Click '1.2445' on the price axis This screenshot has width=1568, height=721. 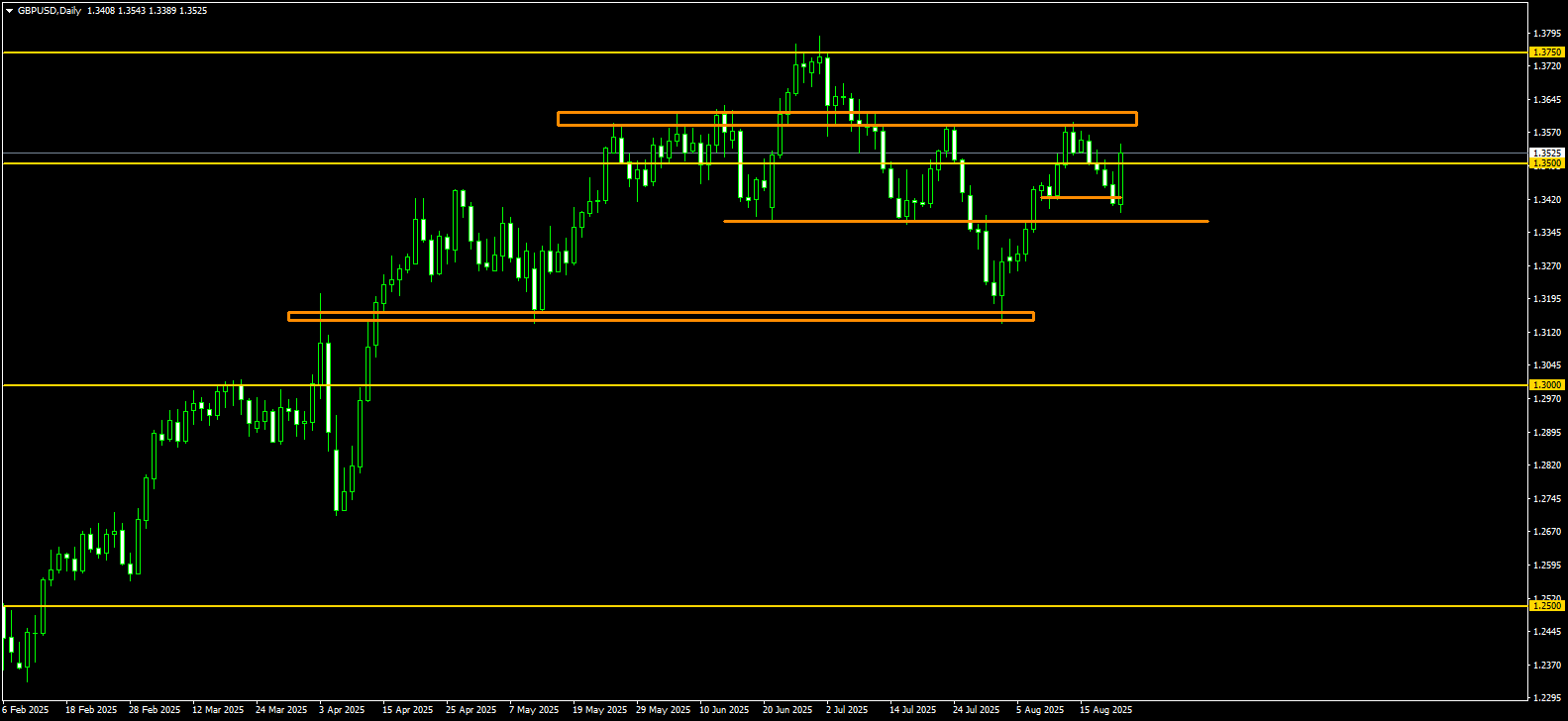tap(1547, 632)
